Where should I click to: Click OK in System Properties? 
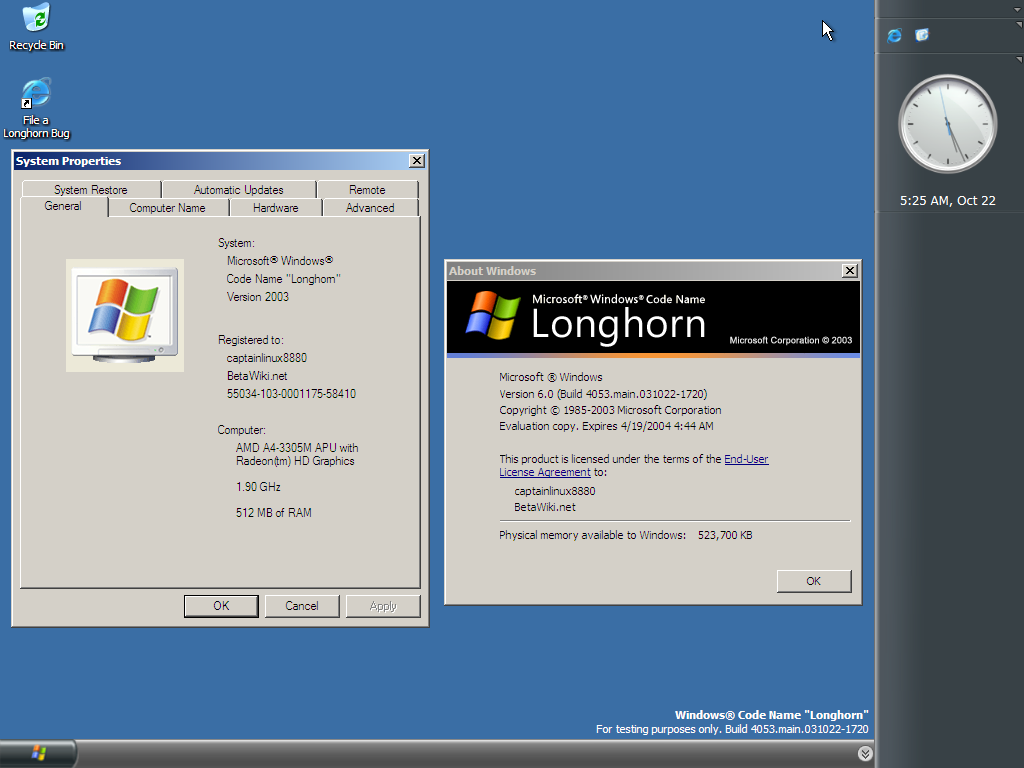coord(221,606)
